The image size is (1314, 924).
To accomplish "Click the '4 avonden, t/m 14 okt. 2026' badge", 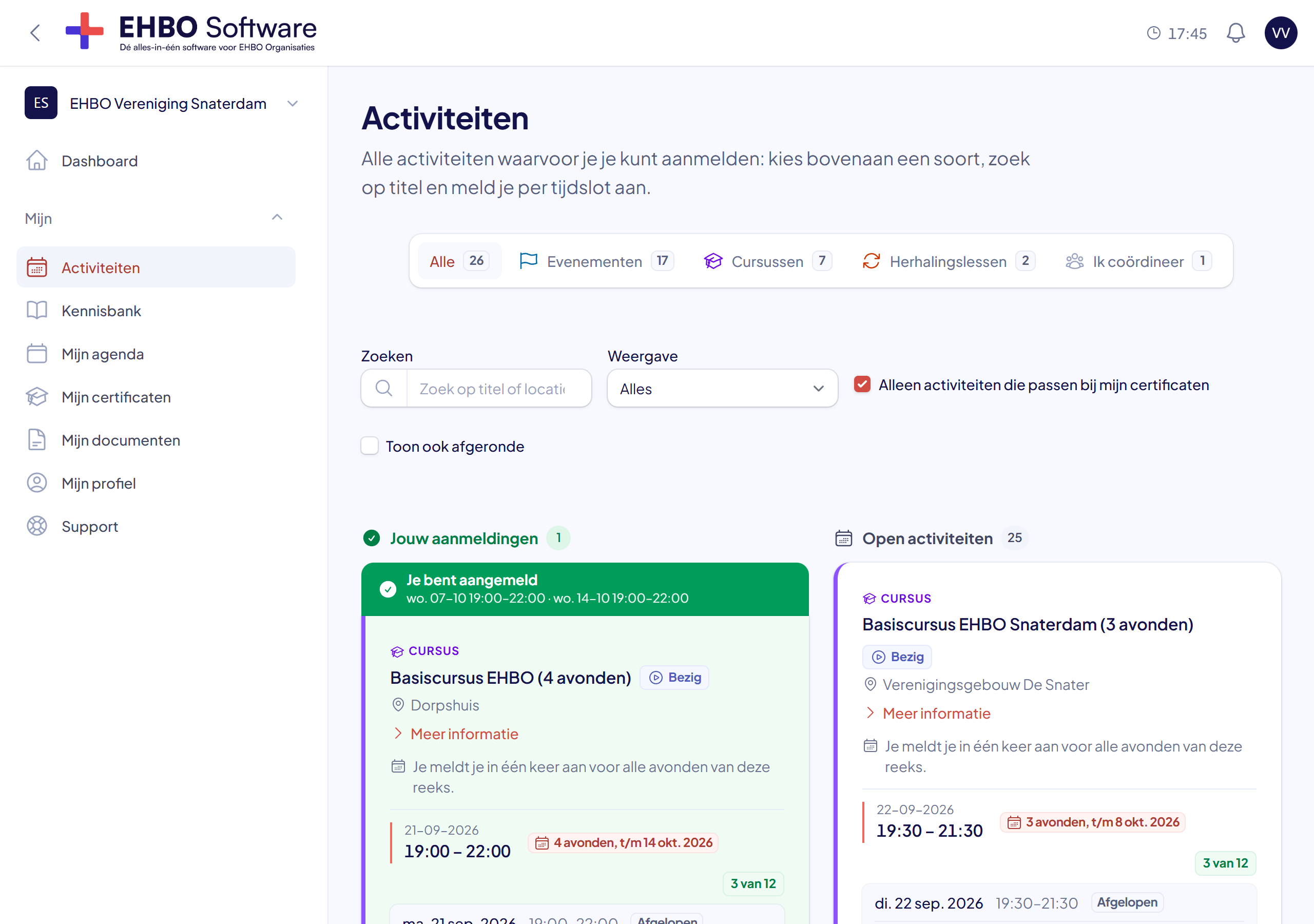I will (x=623, y=842).
